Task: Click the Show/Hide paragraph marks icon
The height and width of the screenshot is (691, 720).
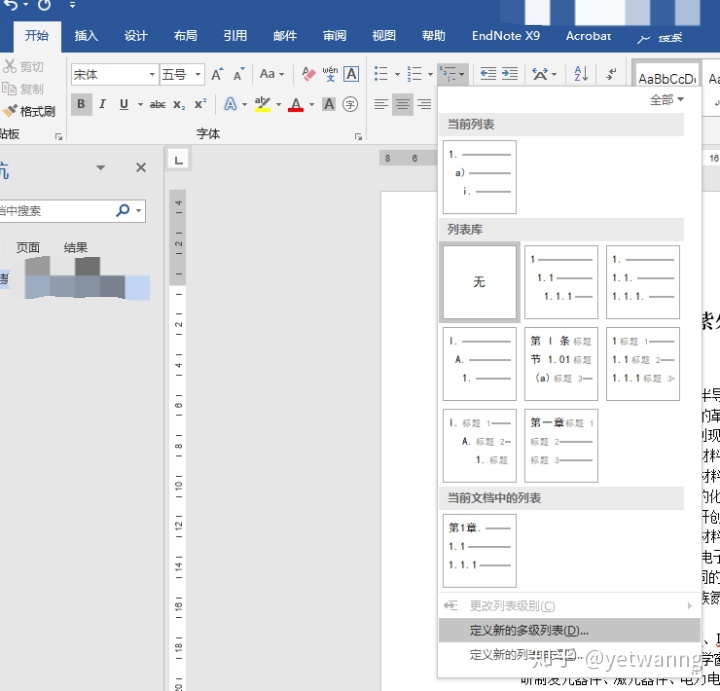Action: coord(611,73)
